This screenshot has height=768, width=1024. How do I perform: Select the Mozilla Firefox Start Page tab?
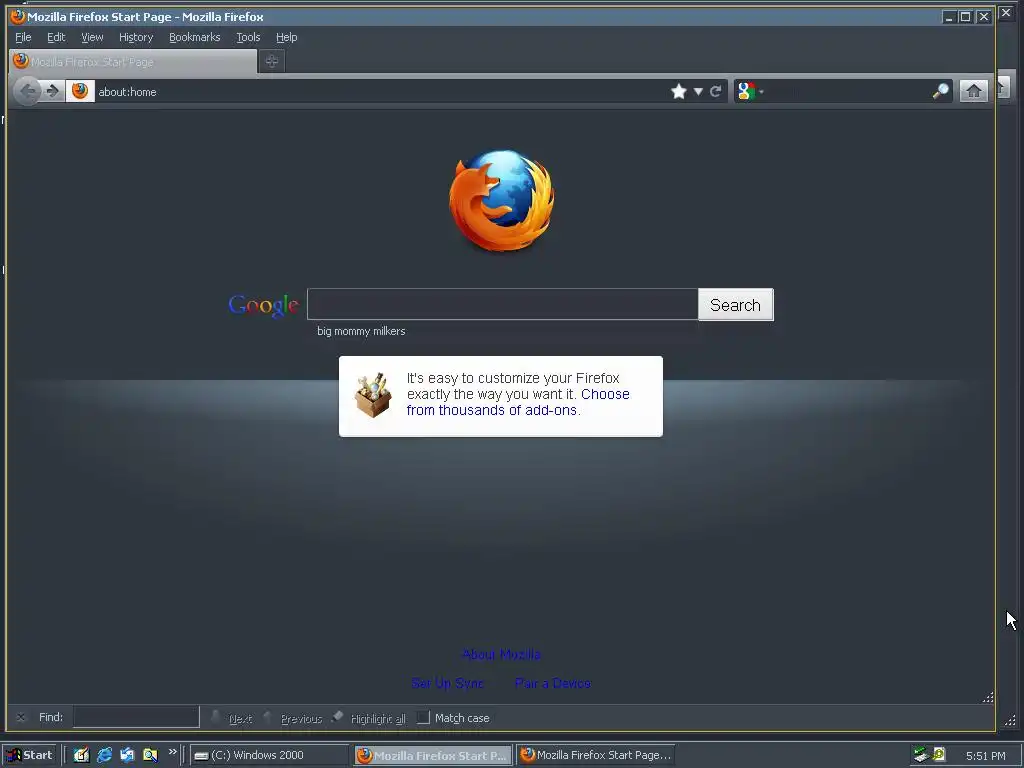[x=133, y=61]
